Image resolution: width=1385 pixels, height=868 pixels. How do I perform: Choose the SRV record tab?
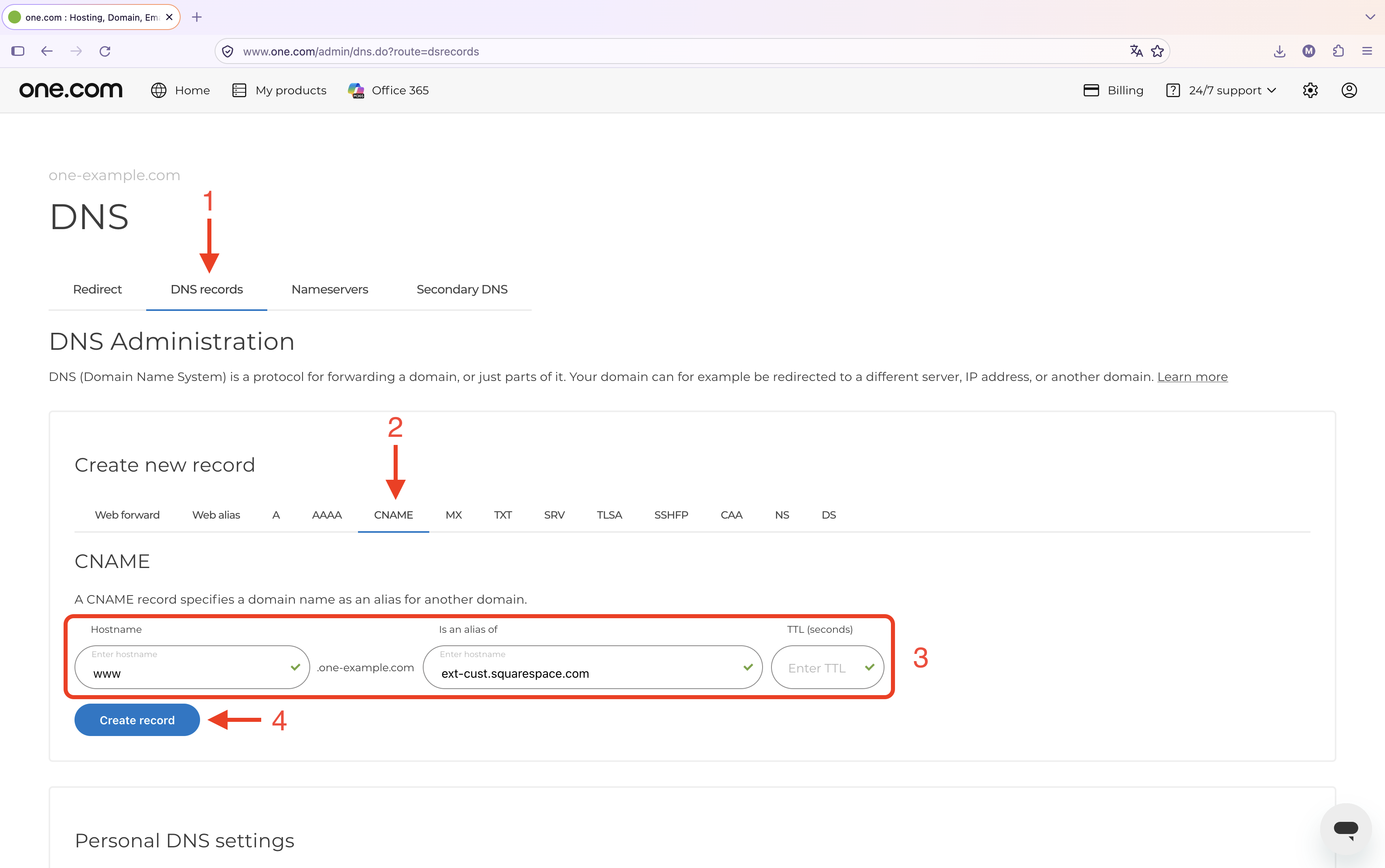pyautogui.click(x=554, y=515)
